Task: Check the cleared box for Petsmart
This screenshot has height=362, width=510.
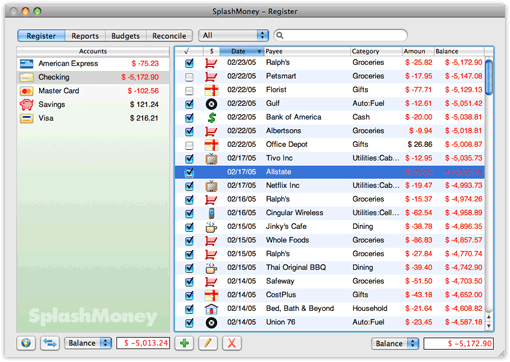Action: point(189,77)
